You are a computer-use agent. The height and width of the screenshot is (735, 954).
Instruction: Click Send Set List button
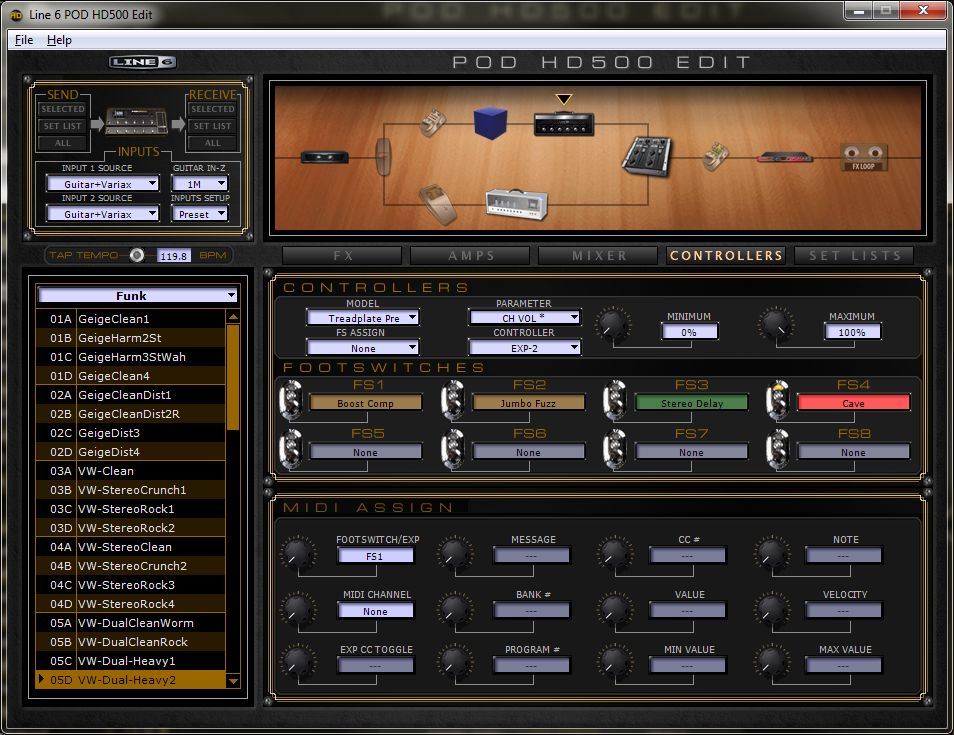[63, 126]
